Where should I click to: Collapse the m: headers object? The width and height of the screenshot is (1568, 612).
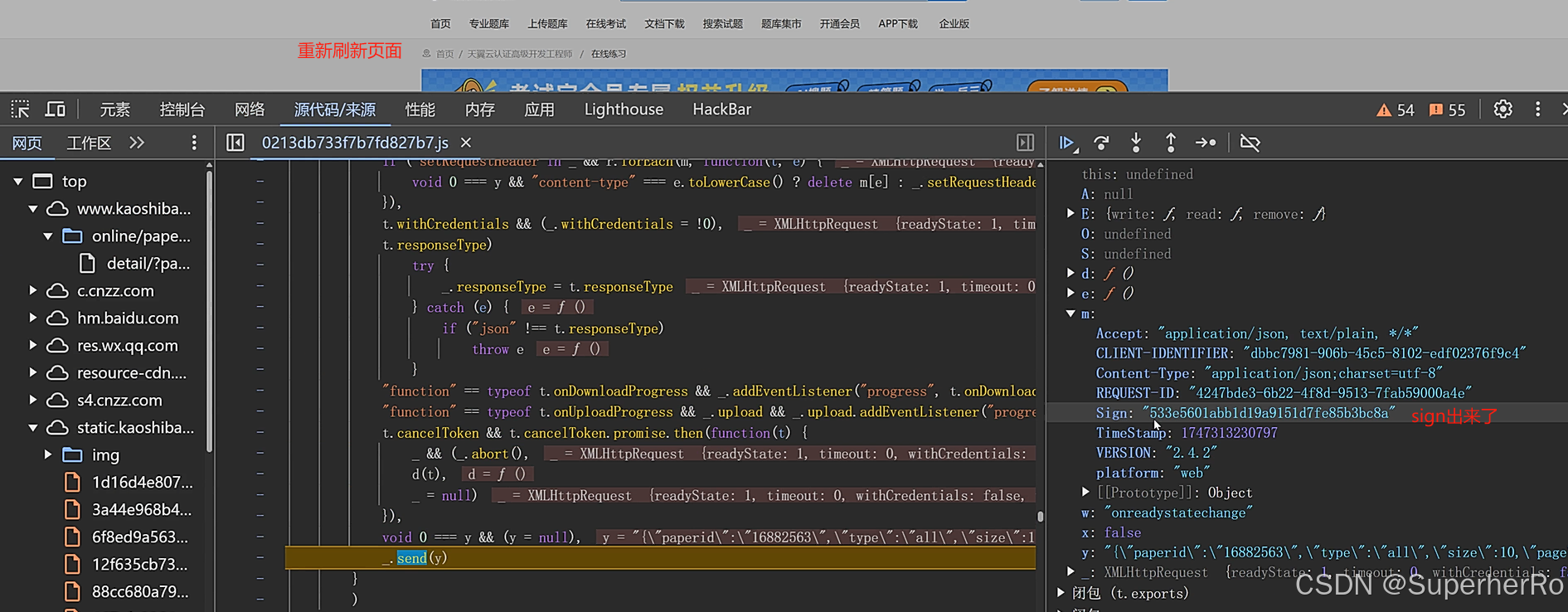coord(1070,313)
